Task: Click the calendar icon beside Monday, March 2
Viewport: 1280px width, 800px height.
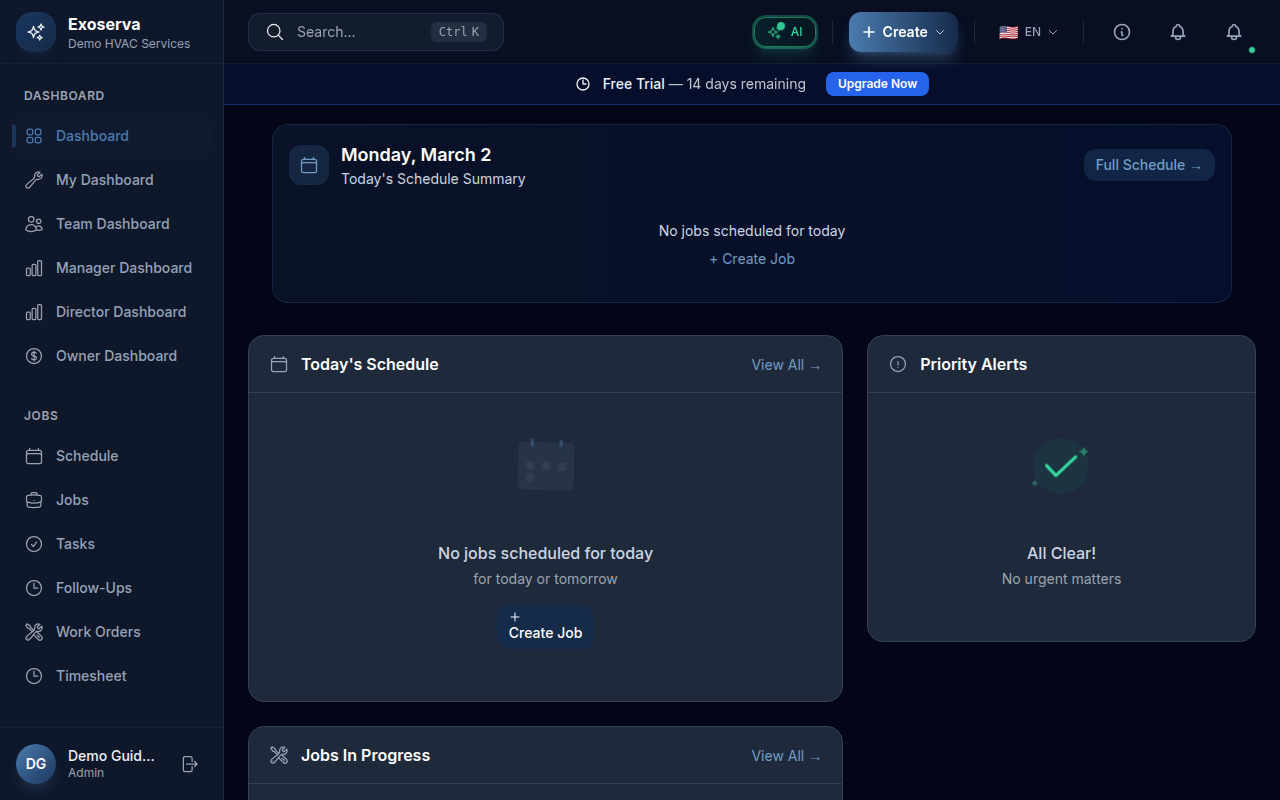Action: click(x=309, y=165)
